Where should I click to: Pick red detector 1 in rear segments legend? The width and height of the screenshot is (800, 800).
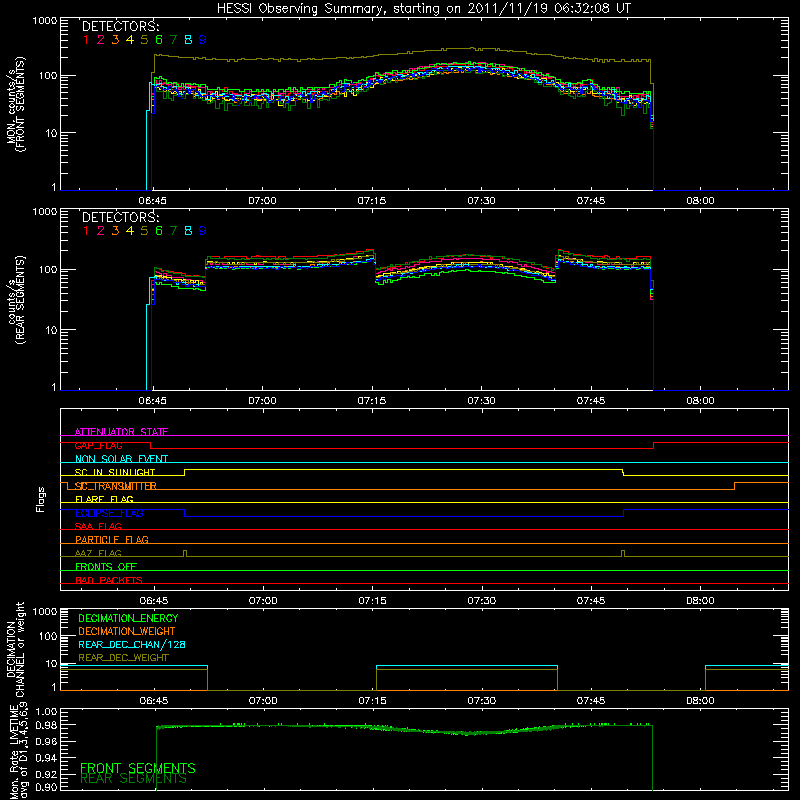pyautogui.click(x=86, y=231)
